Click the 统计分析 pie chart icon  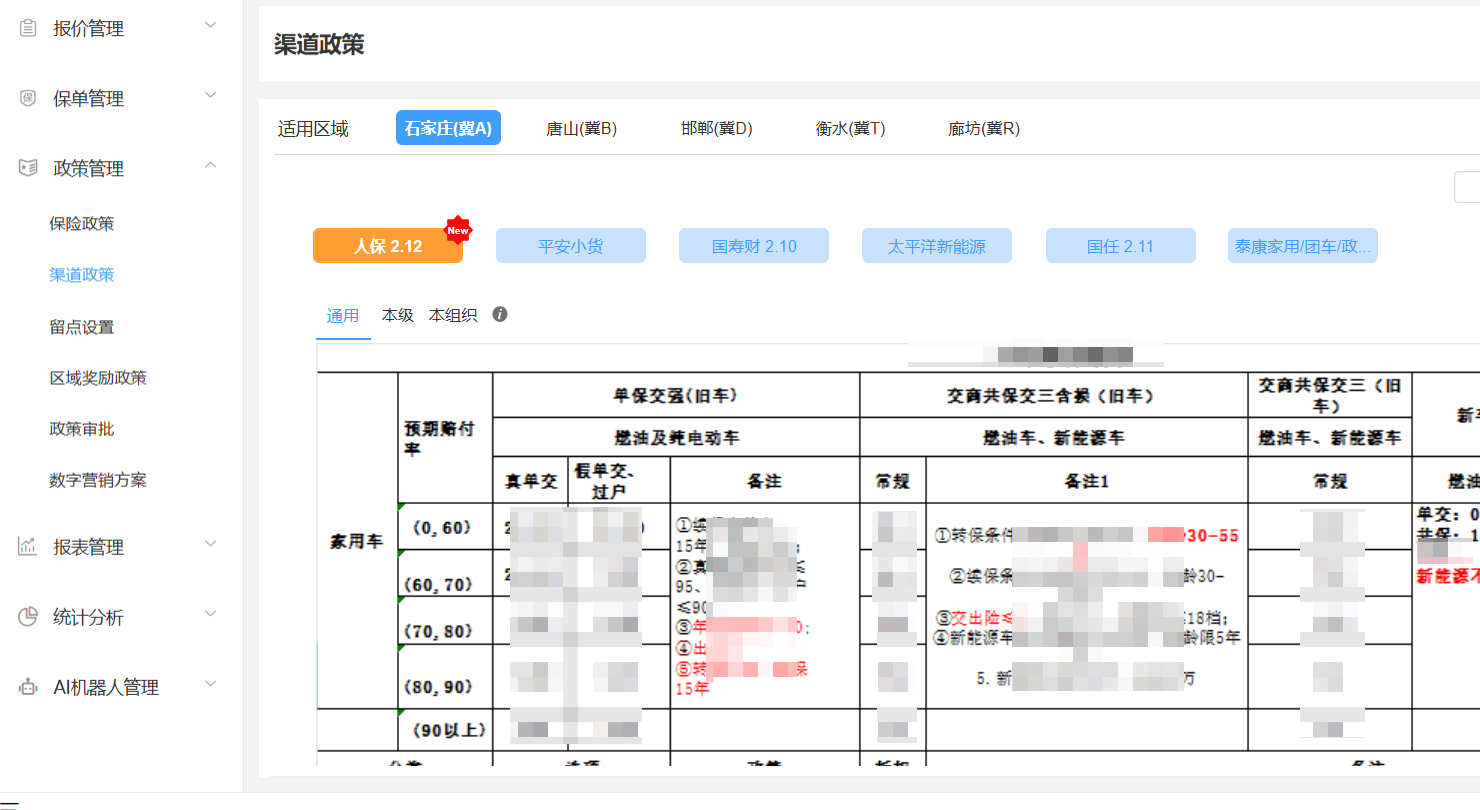[x=28, y=617]
